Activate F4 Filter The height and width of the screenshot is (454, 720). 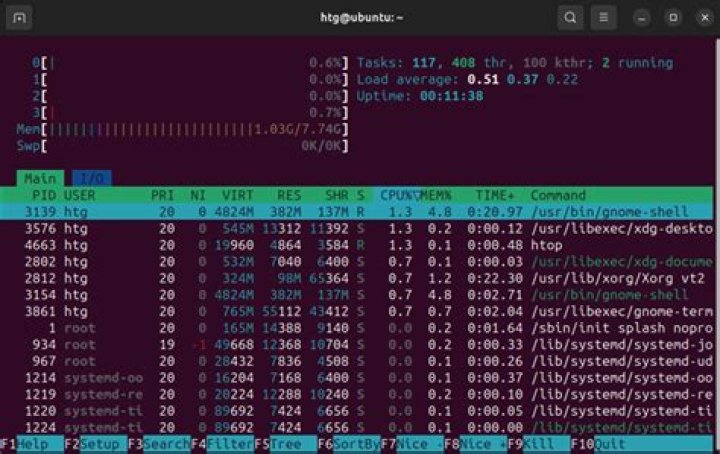coord(222,444)
